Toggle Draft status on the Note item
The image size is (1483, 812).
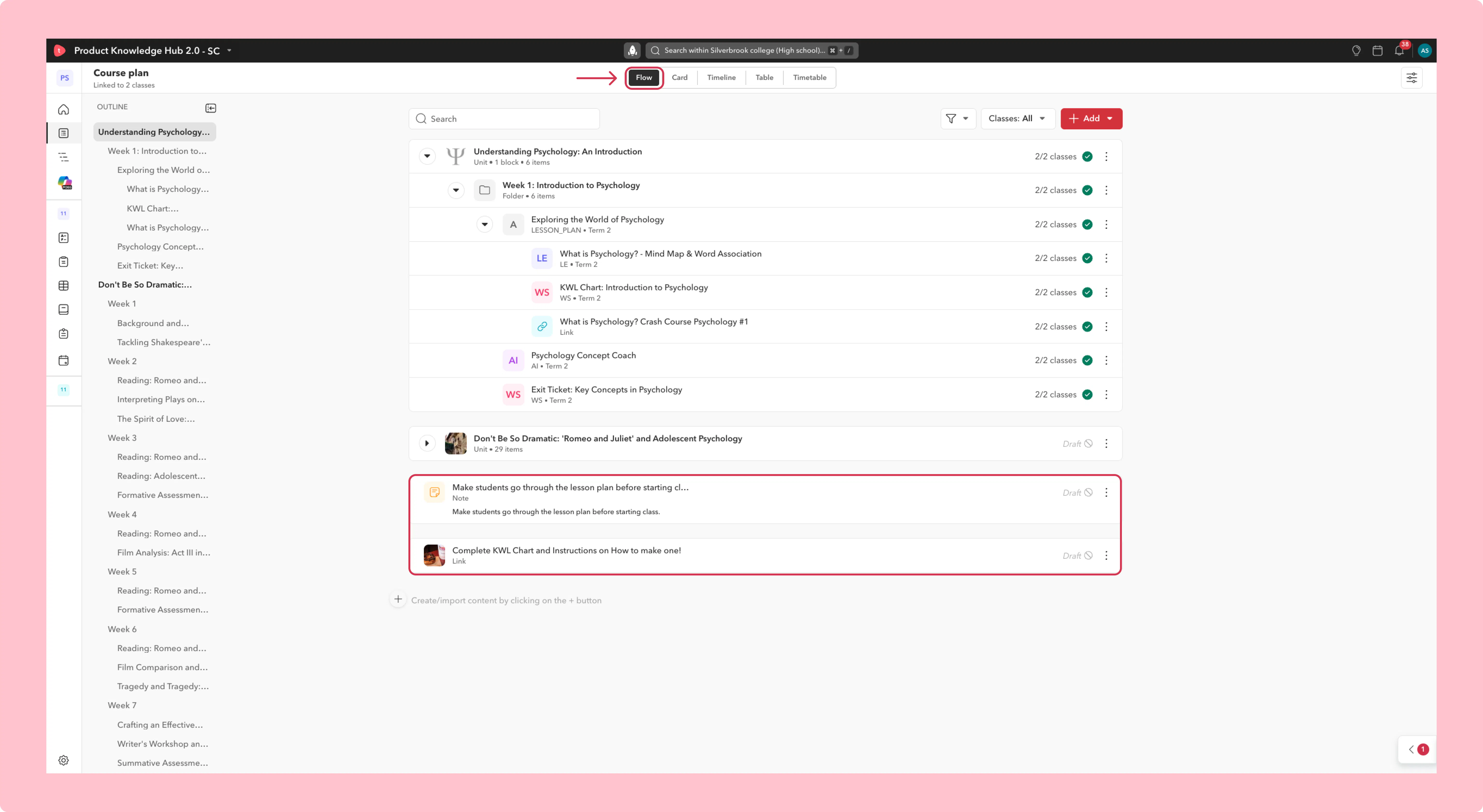[x=1078, y=493]
